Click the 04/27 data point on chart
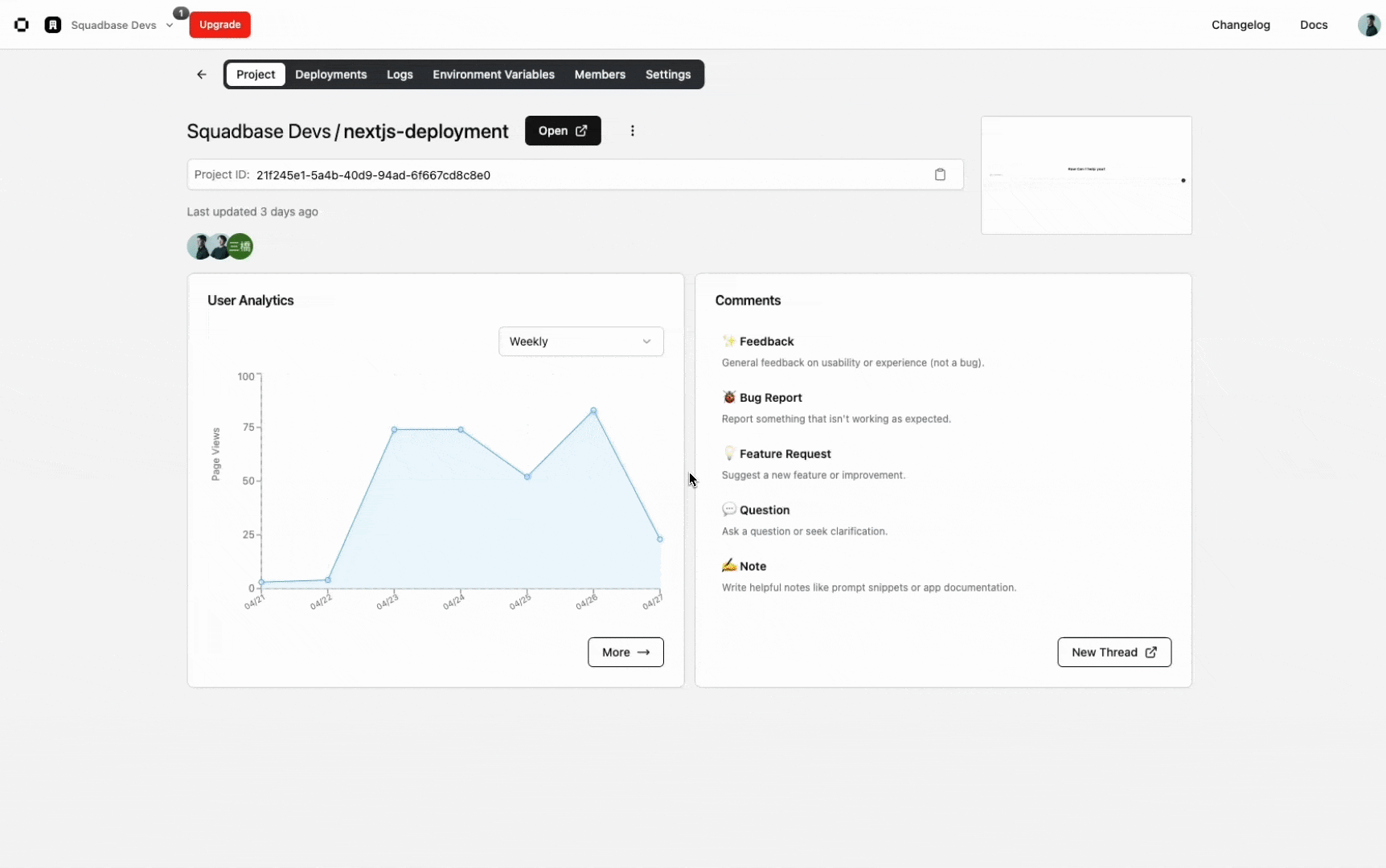1386x868 pixels. [x=660, y=539]
